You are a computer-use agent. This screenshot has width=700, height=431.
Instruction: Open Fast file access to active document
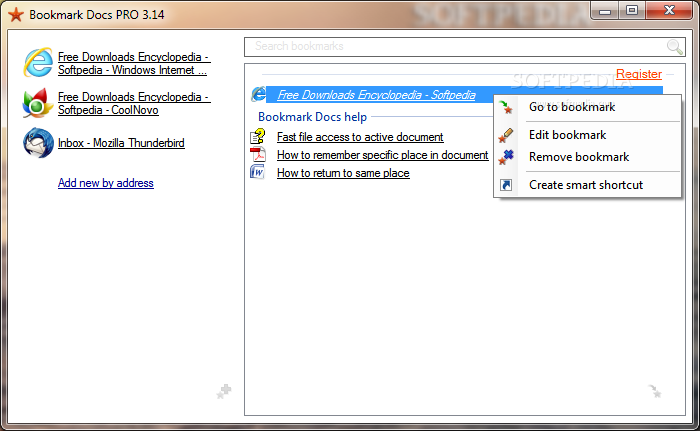tap(360, 137)
